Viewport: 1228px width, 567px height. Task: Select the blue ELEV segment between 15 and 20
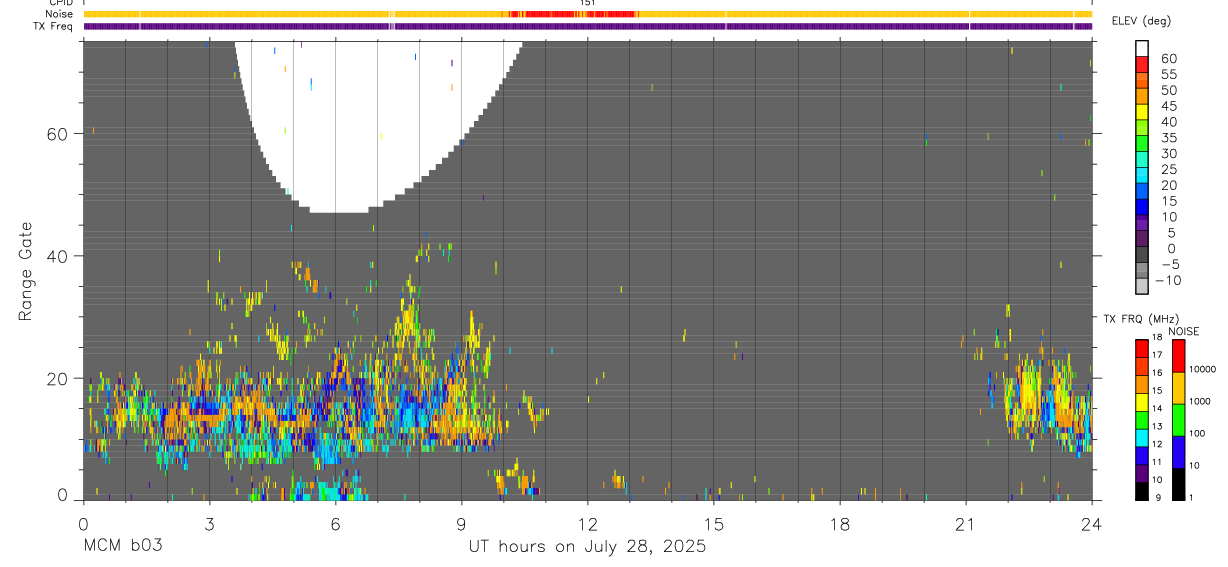1142,192
